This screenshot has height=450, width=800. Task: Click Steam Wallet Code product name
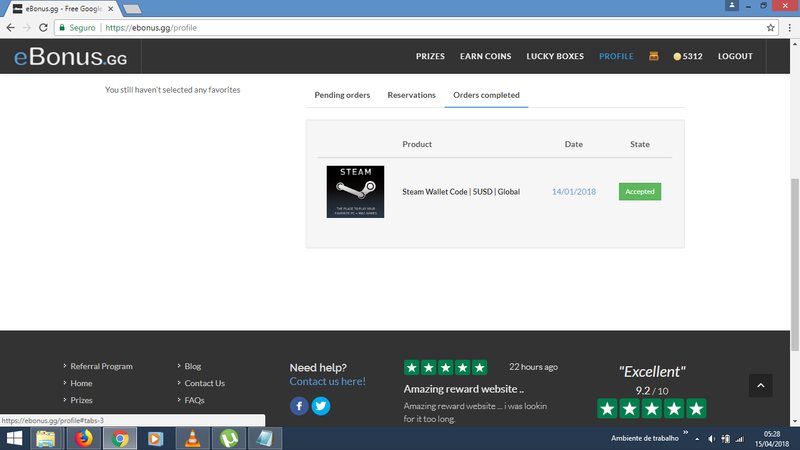[x=461, y=192]
